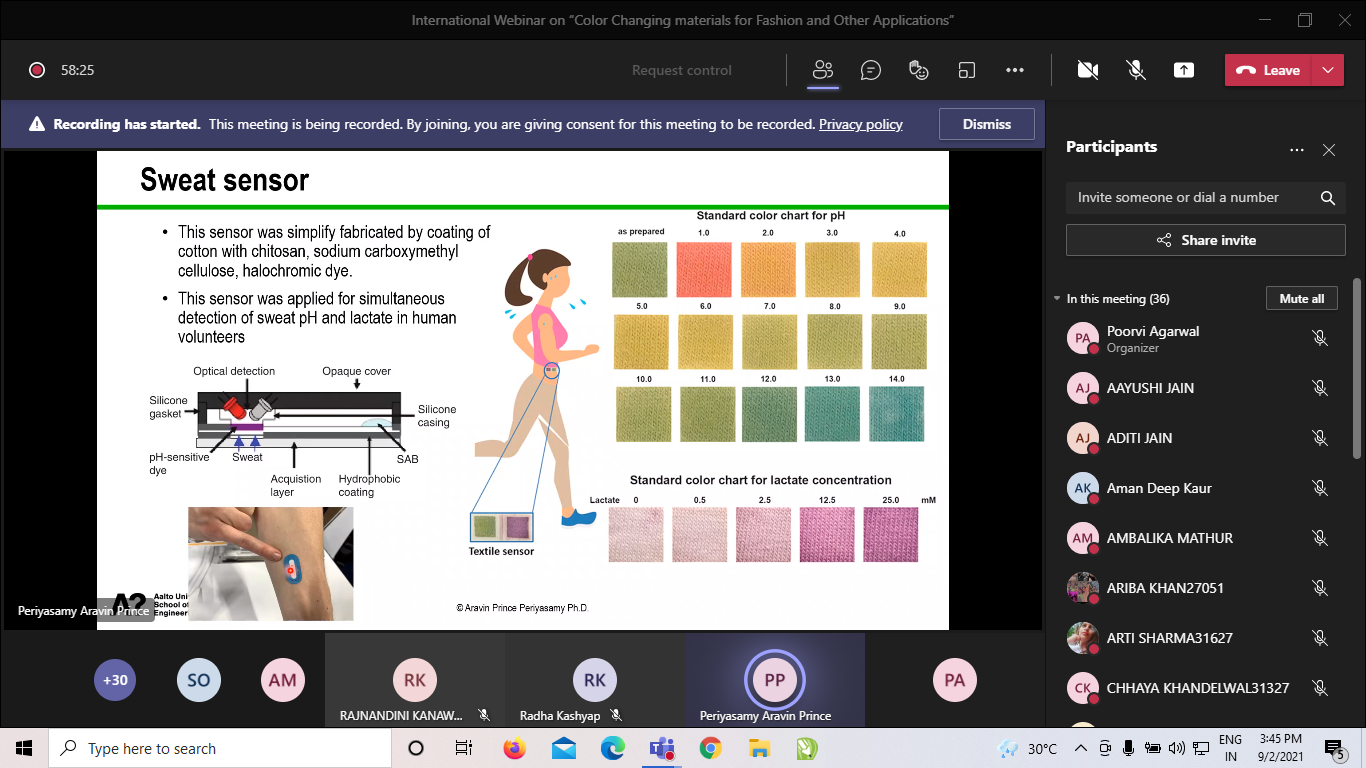Click the Invite someone search field
Image resolution: width=1366 pixels, height=768 pixels.
(1190, 198)
